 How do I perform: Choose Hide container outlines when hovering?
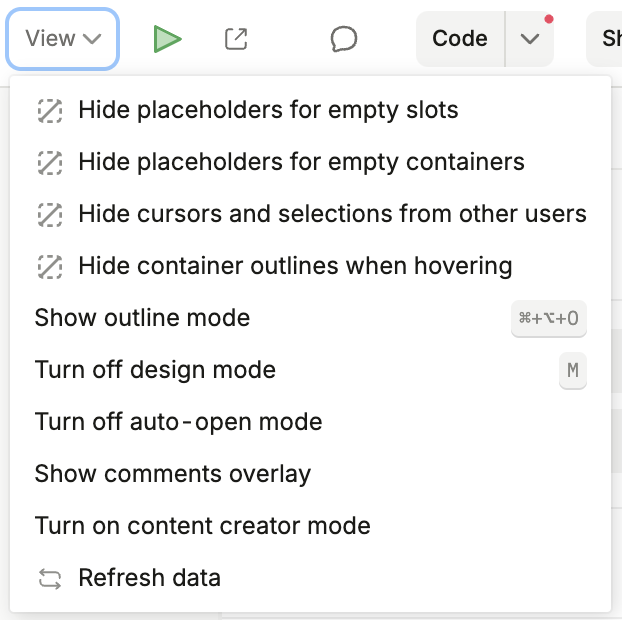coord(311,266)
